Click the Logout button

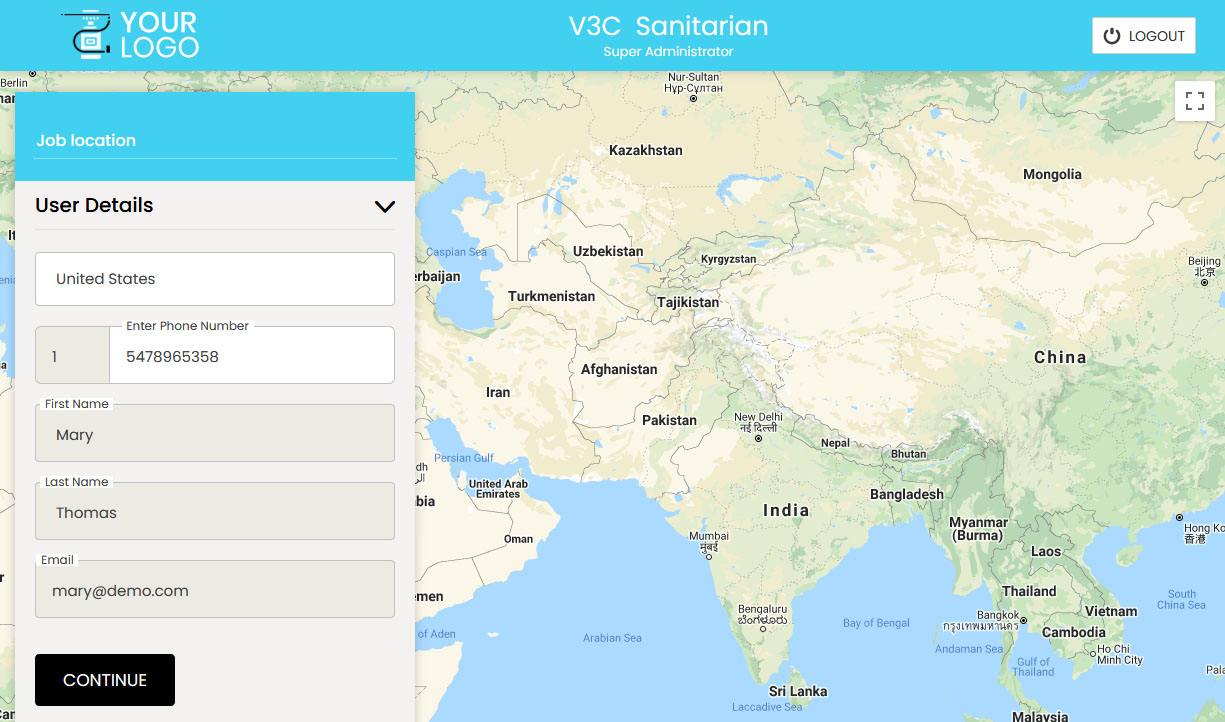(1143, 36)
